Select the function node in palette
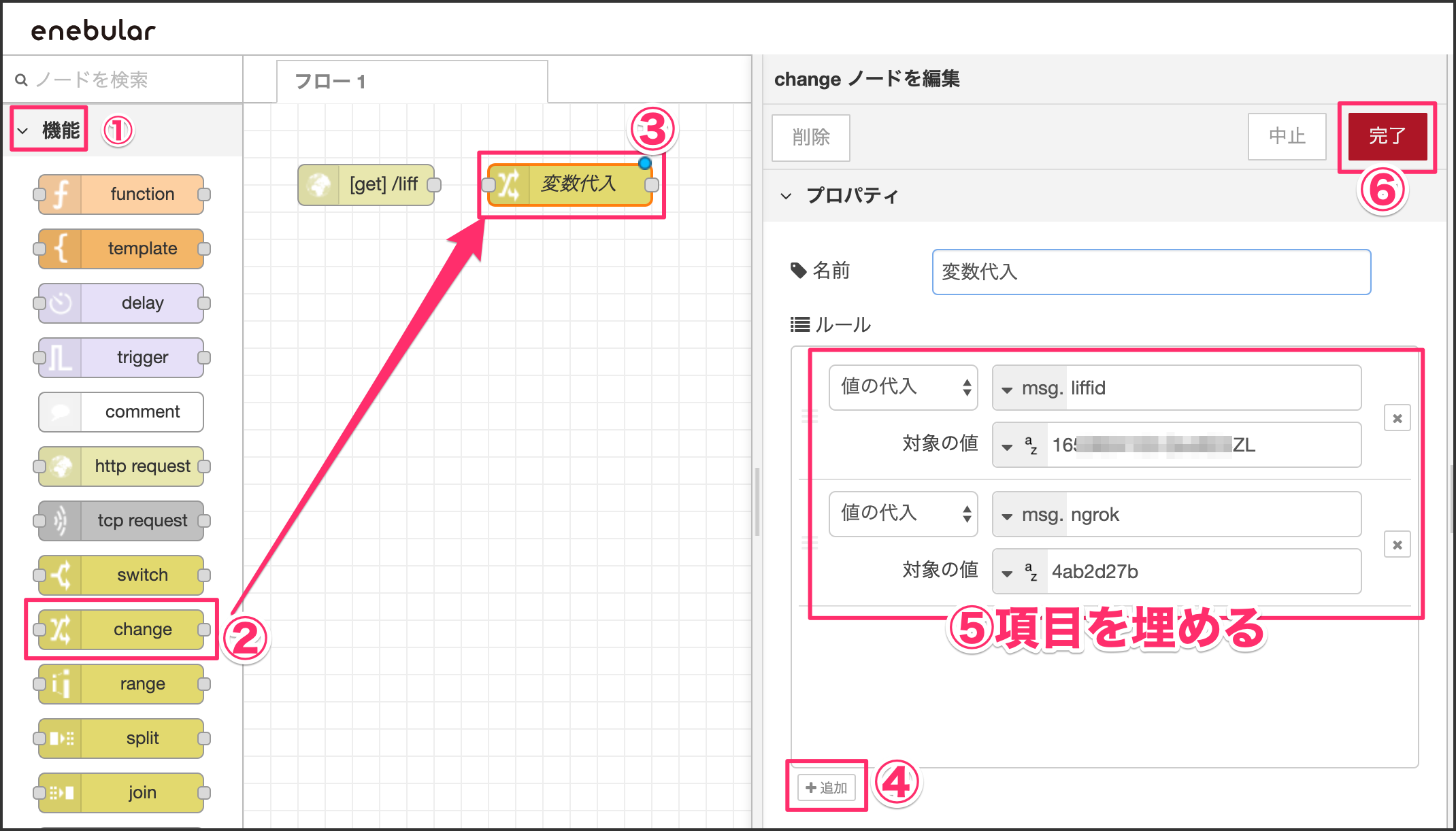 [122, 194]
